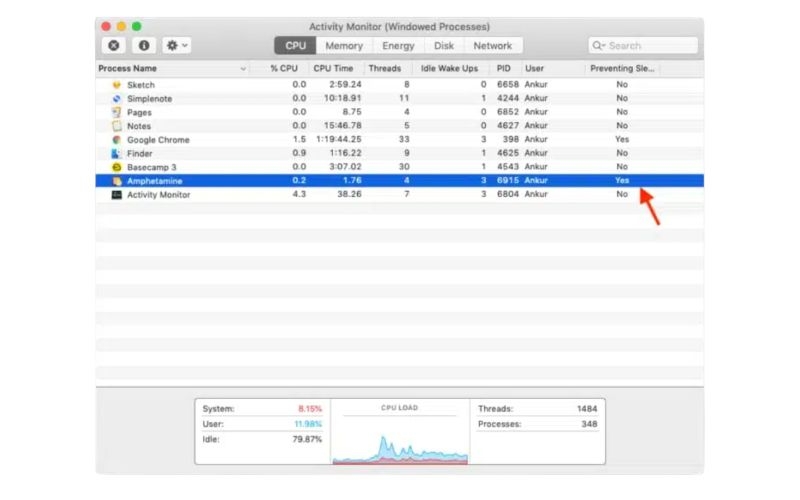Click the Sketch app icon

(117, 85)
